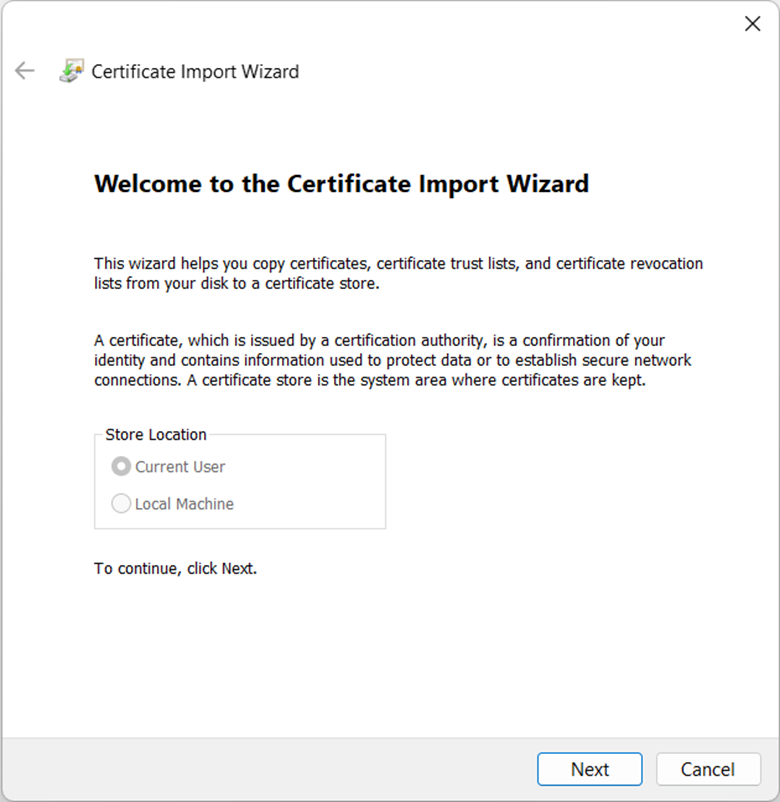Click the paragraph starting 'This wizard helps you'
Viewport: 780px width, 802px height.
tap(398, 273)
